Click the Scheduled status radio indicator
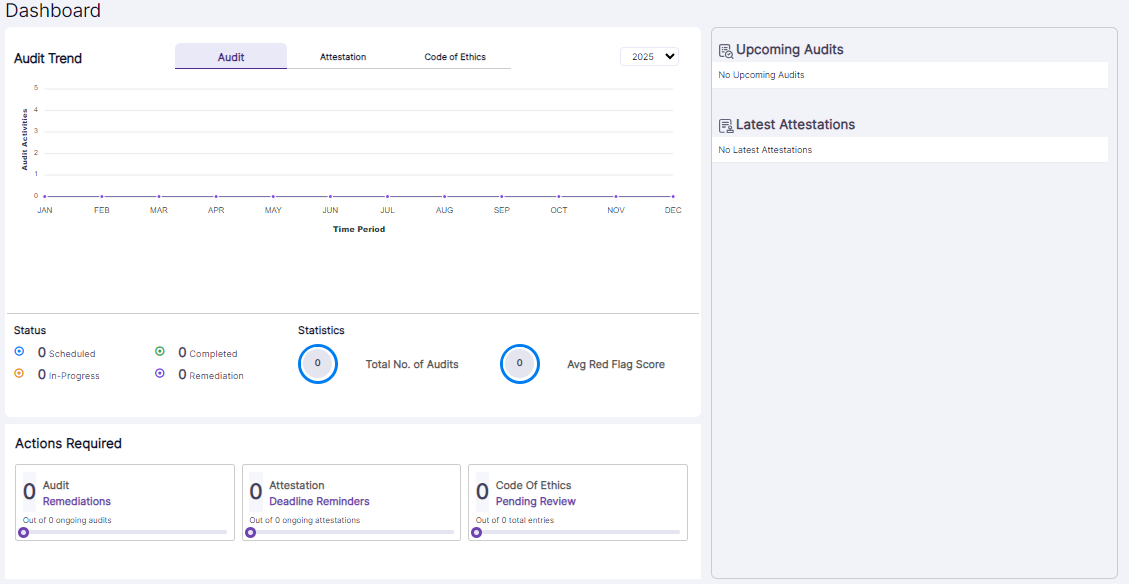Screen dimensions: 1129x584 tap(18, 351)
